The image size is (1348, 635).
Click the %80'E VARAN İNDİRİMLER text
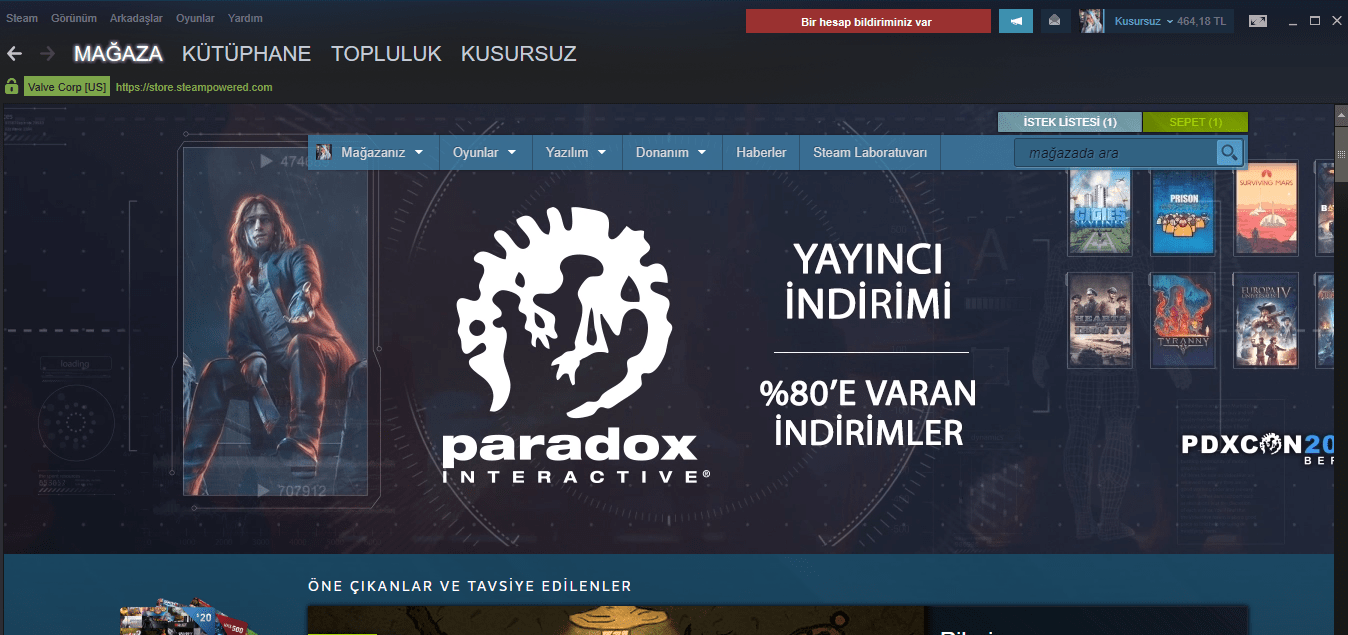click(868, 412)
